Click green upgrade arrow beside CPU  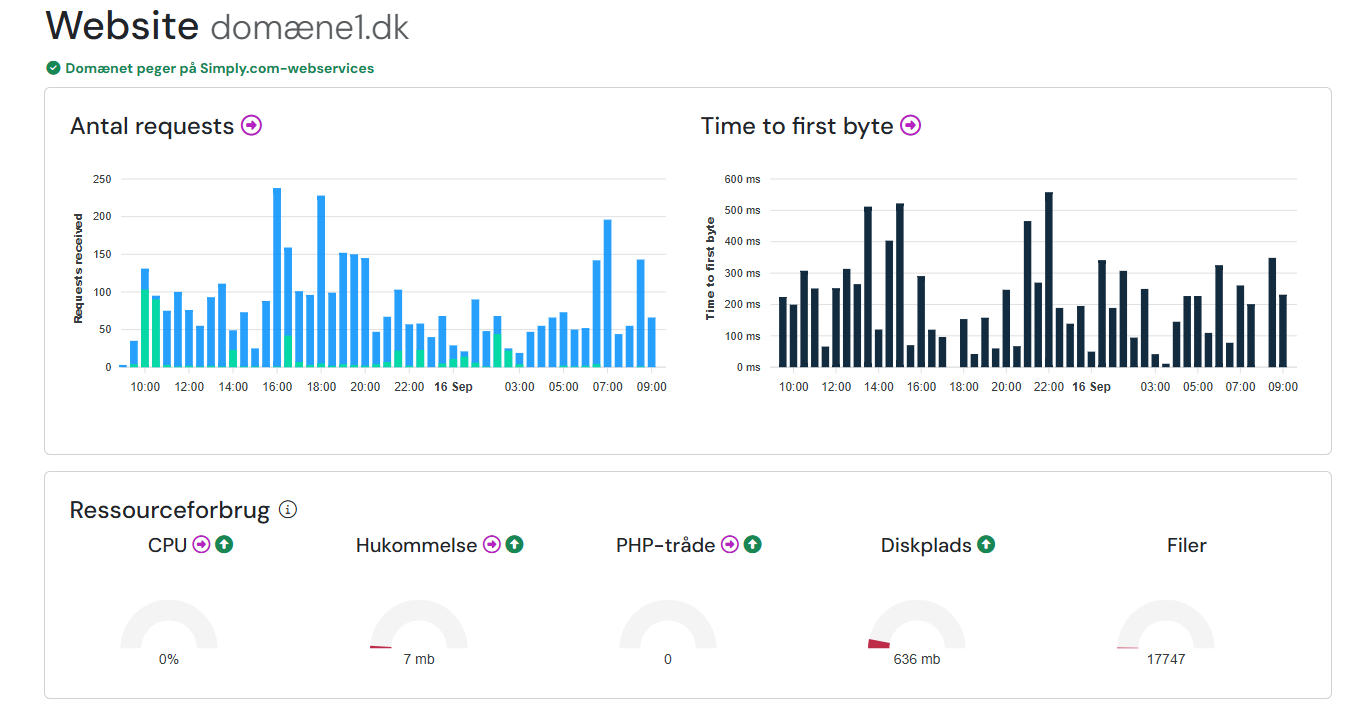tap(224, 545)
